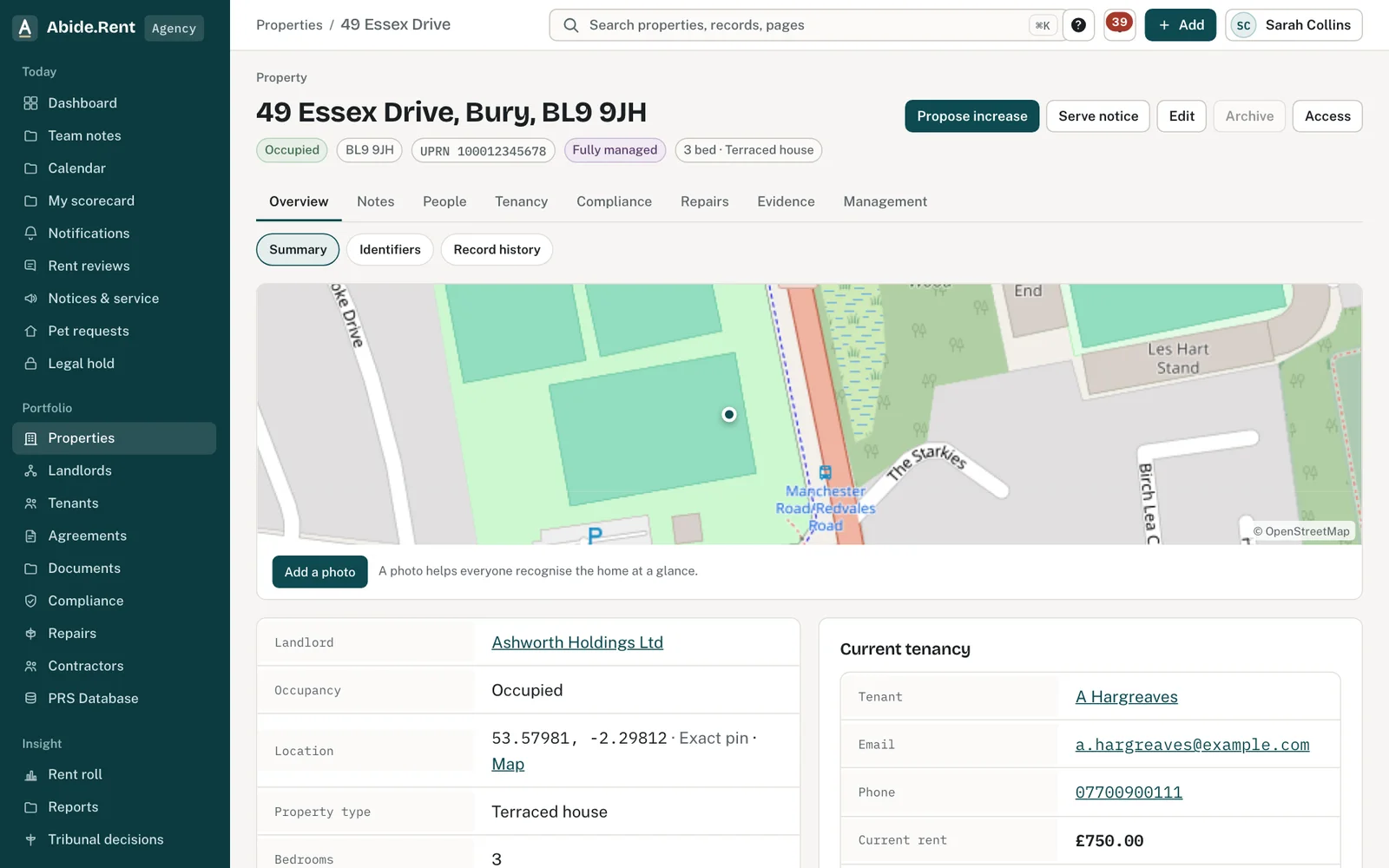Click the Repairs icon in sidebar
The width and height of the screenshot is (1389, 868).
30,634
